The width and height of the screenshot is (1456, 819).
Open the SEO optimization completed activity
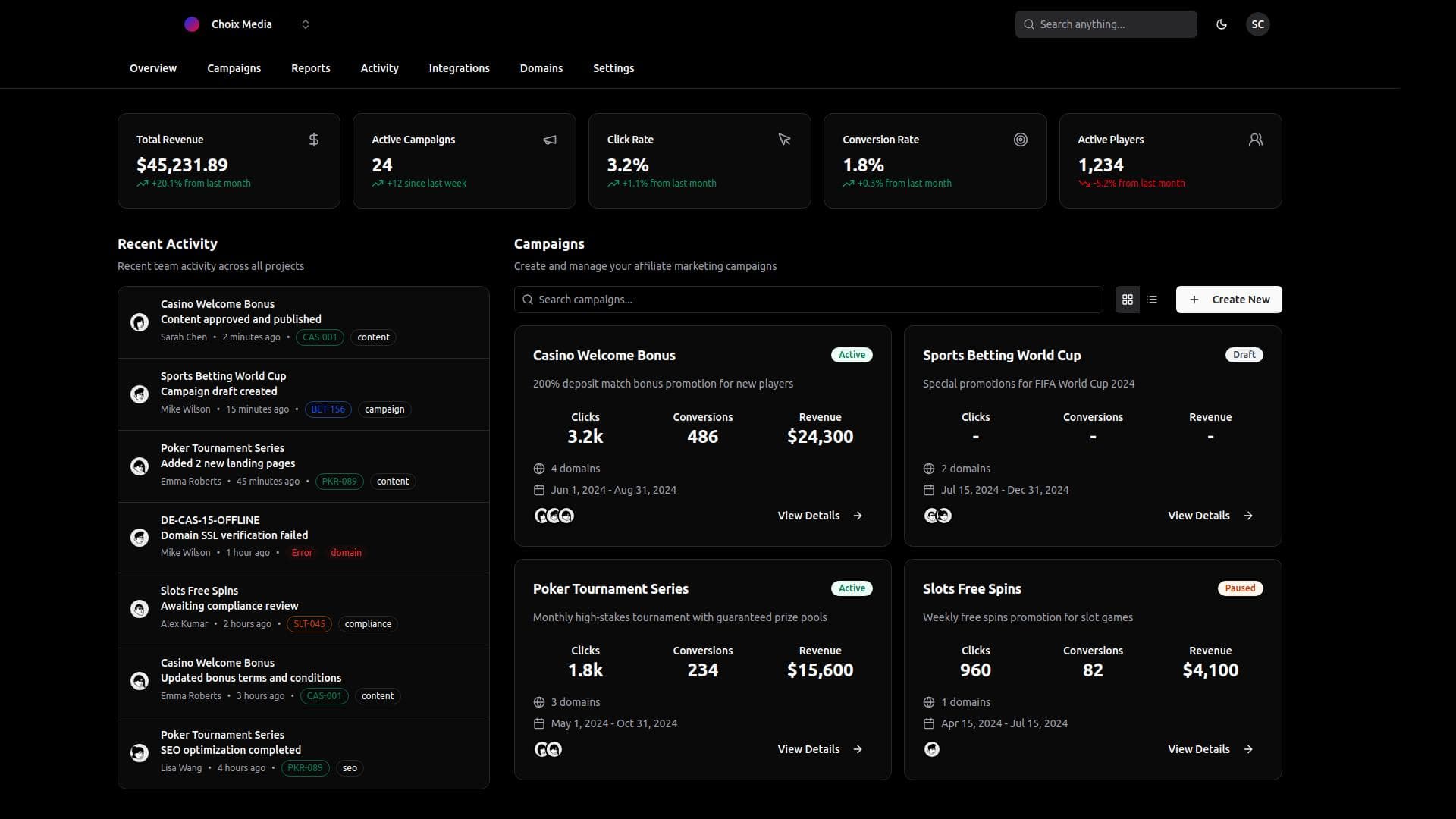click(x=303, y=753)
